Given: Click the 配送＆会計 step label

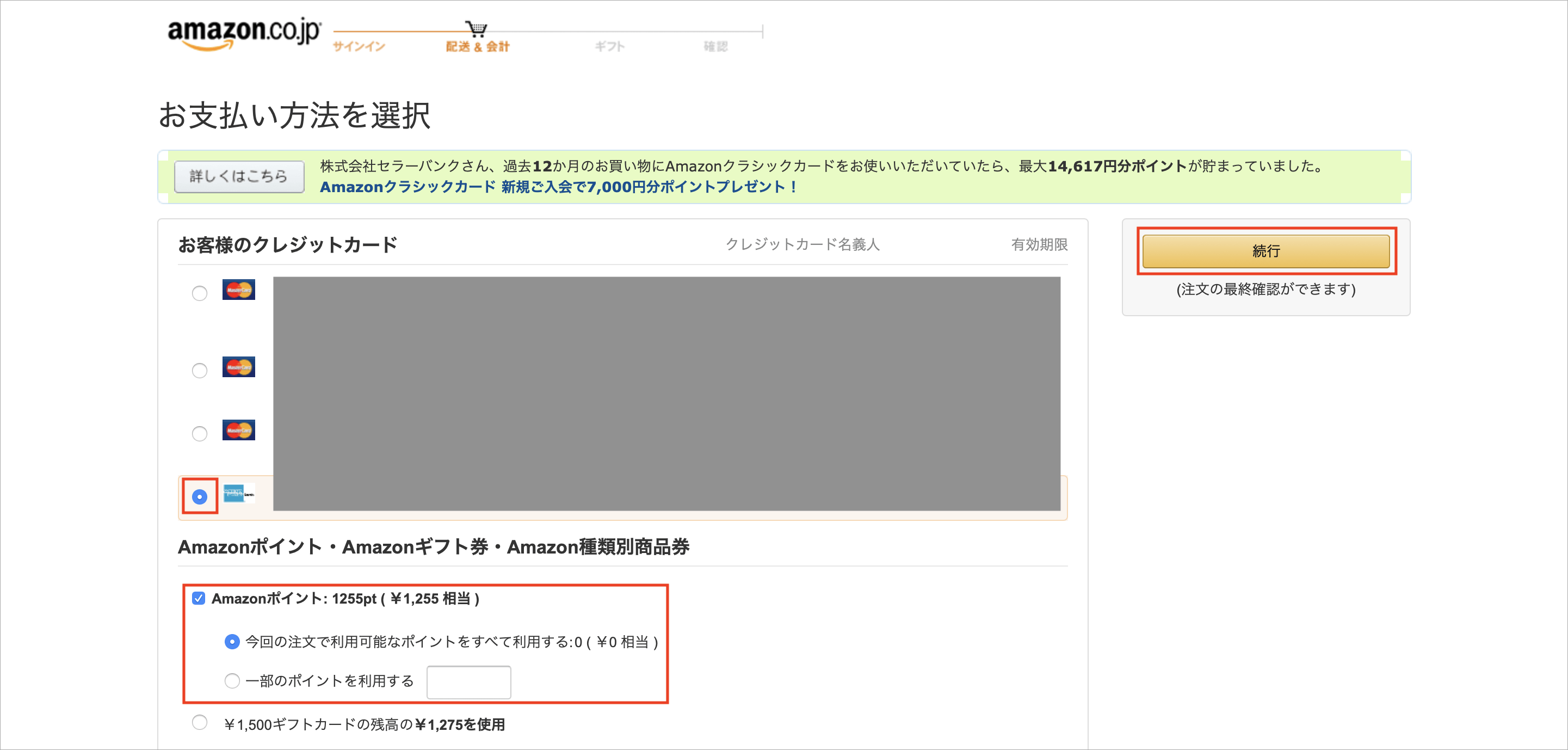Looking at the screenshot, I should (477, 46).
